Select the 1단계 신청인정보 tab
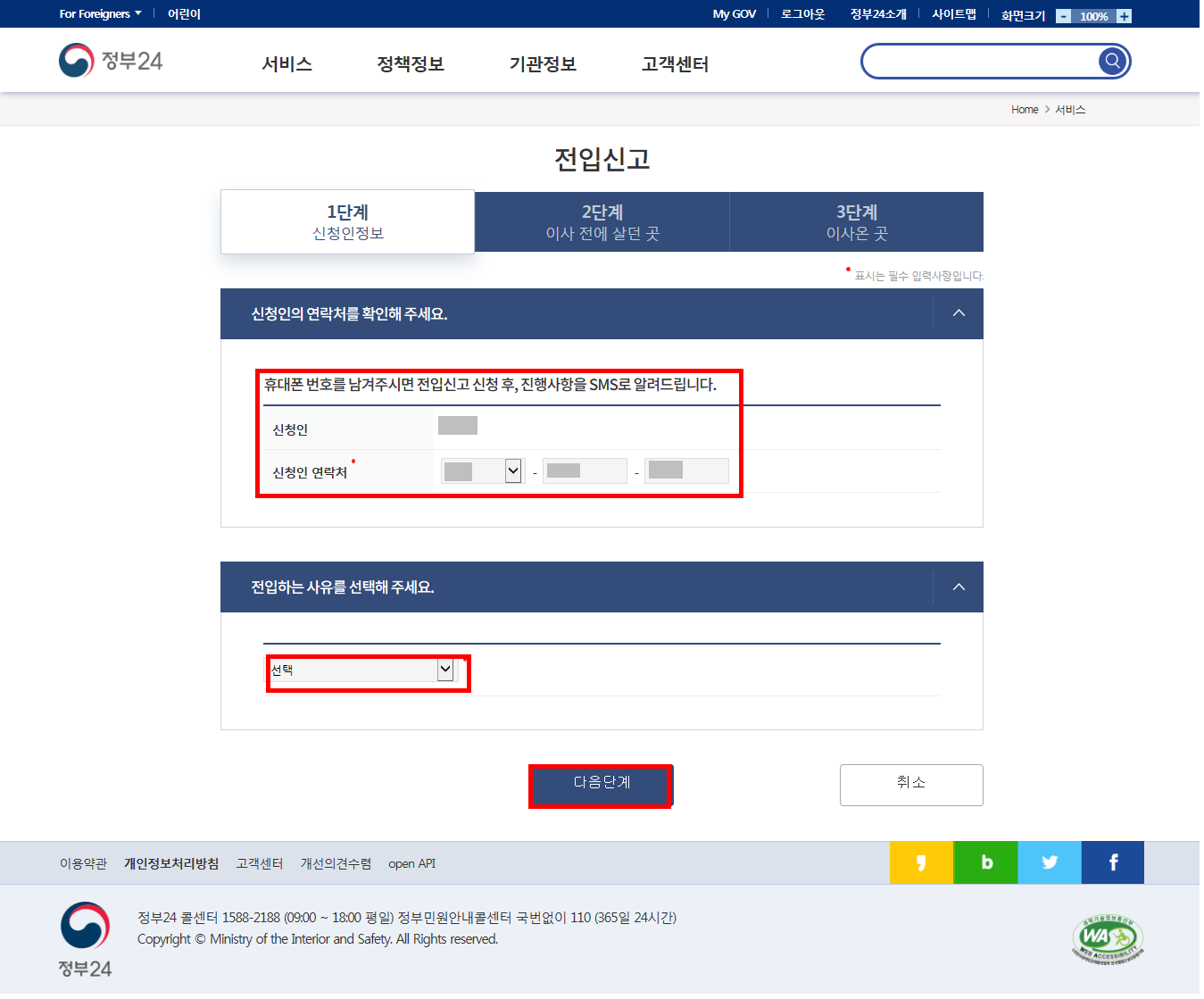 click(x=348, y=221)
